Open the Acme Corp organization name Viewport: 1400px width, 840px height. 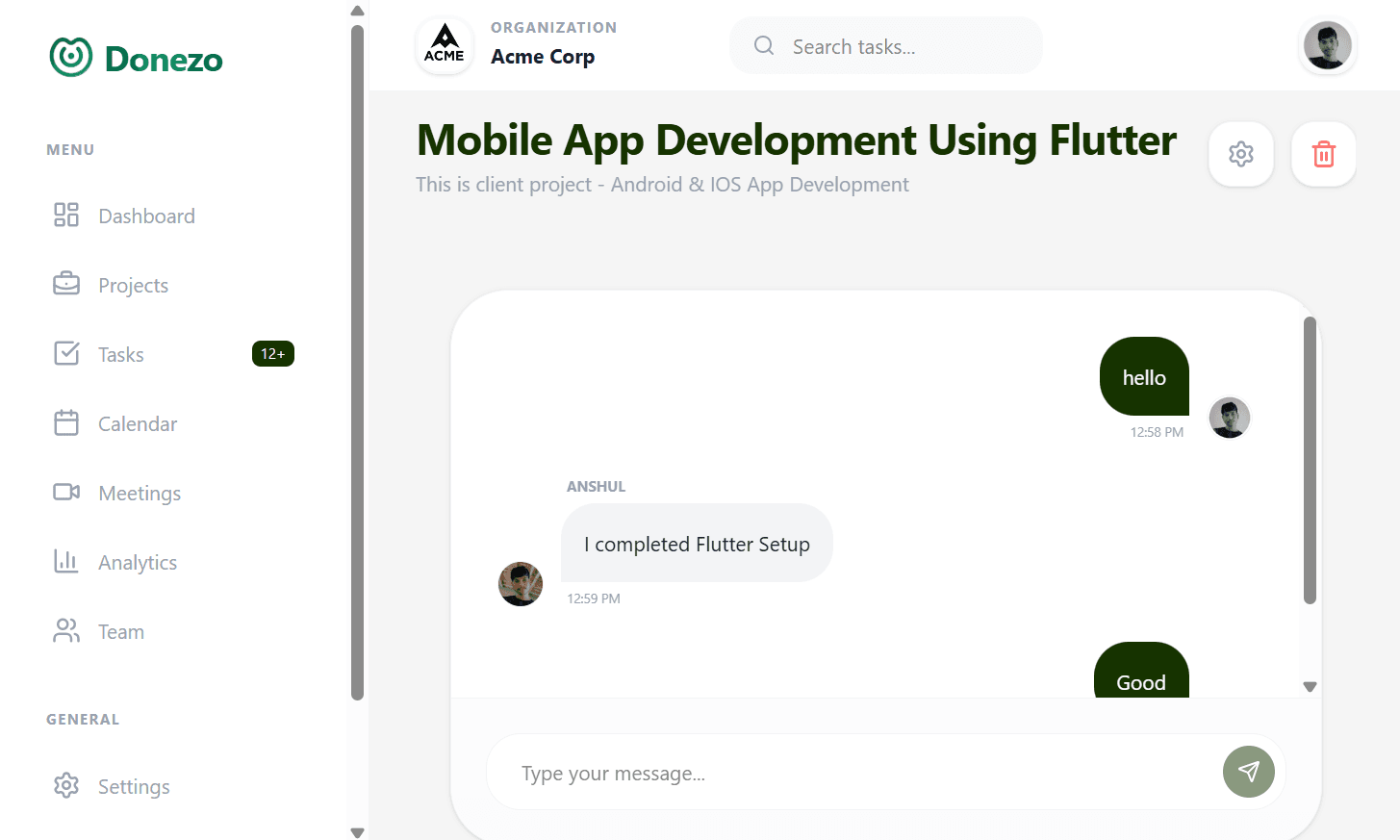tap(543, 57)
